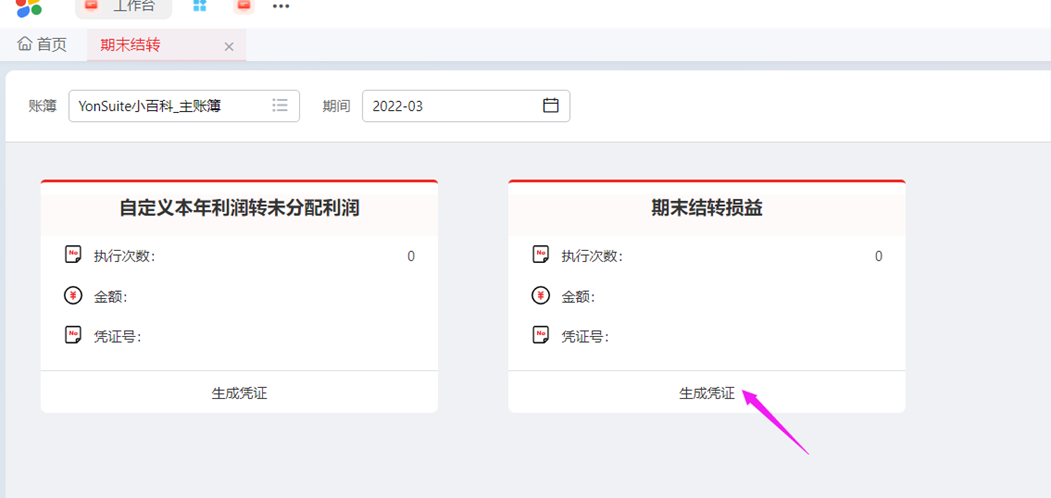Open the blue grid apps icon
The image size is (1051, 498).
point(200,5)
